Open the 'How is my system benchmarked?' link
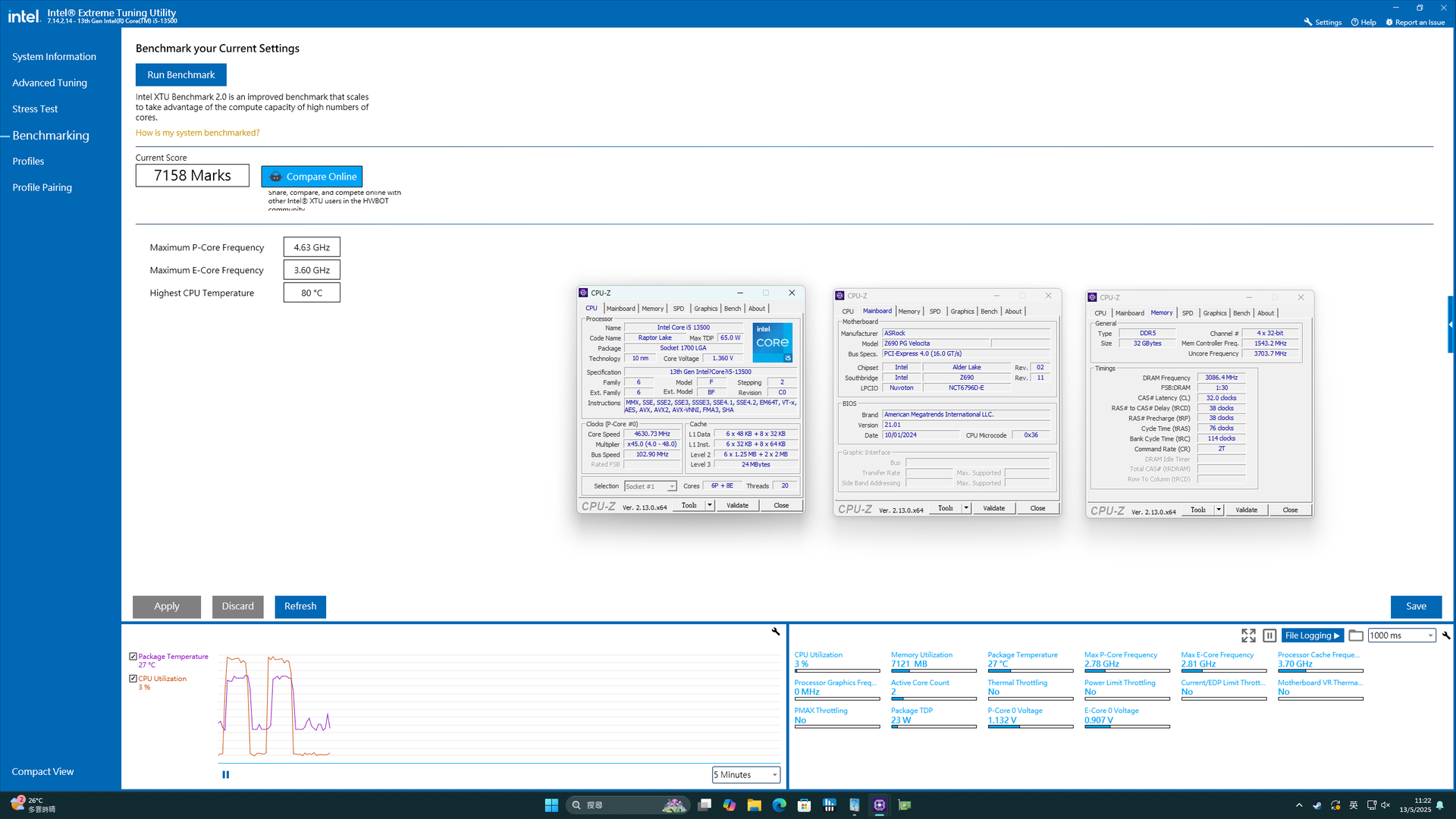1456x819 pixels. pyautogui.click(x=197, y=133)
